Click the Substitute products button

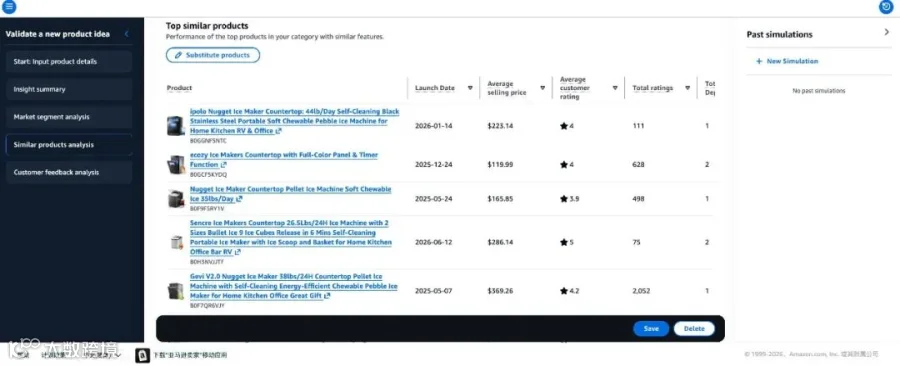click(213, 55)
